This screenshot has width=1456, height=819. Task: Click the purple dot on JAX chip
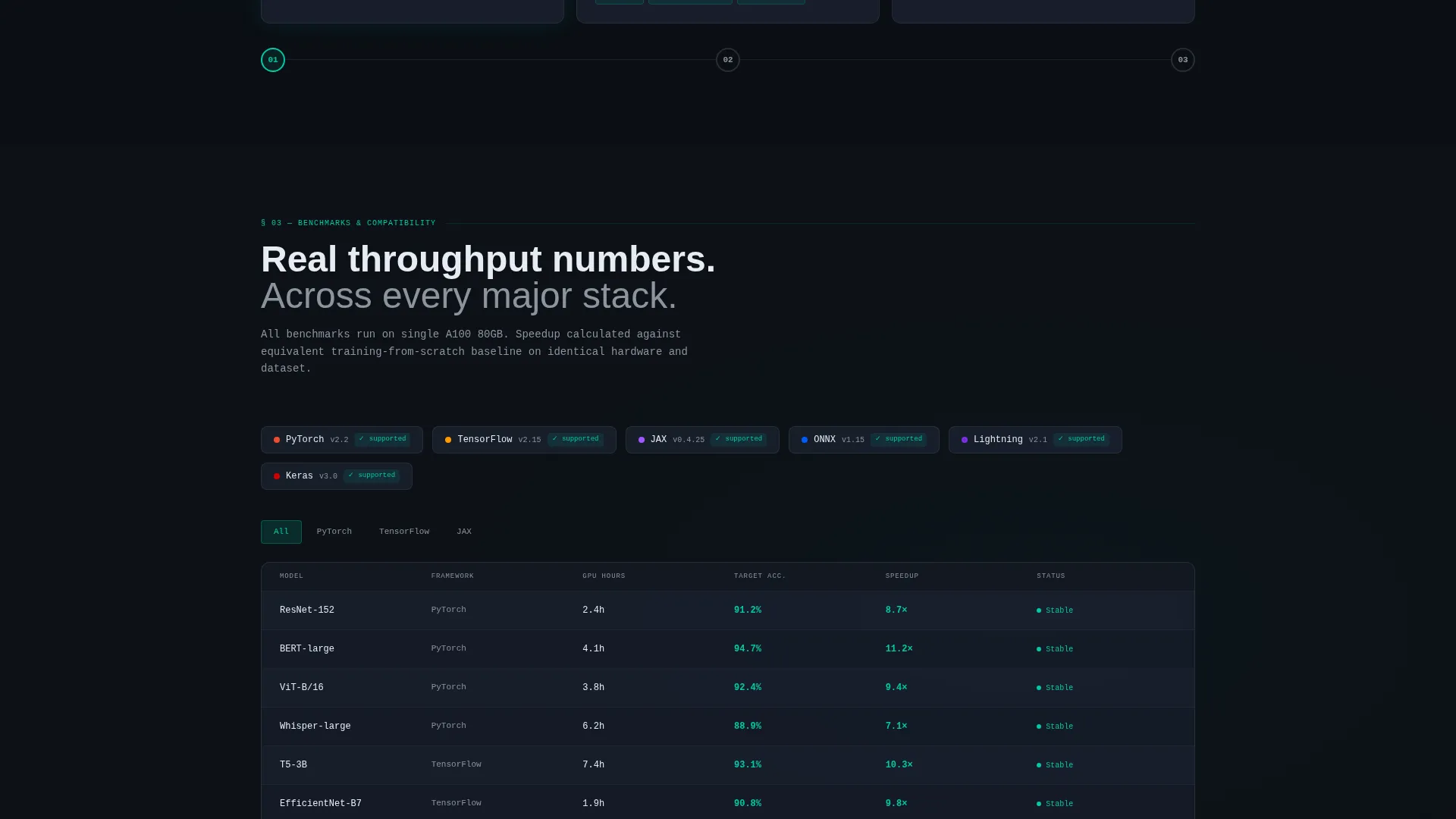[x=642, y=440]
